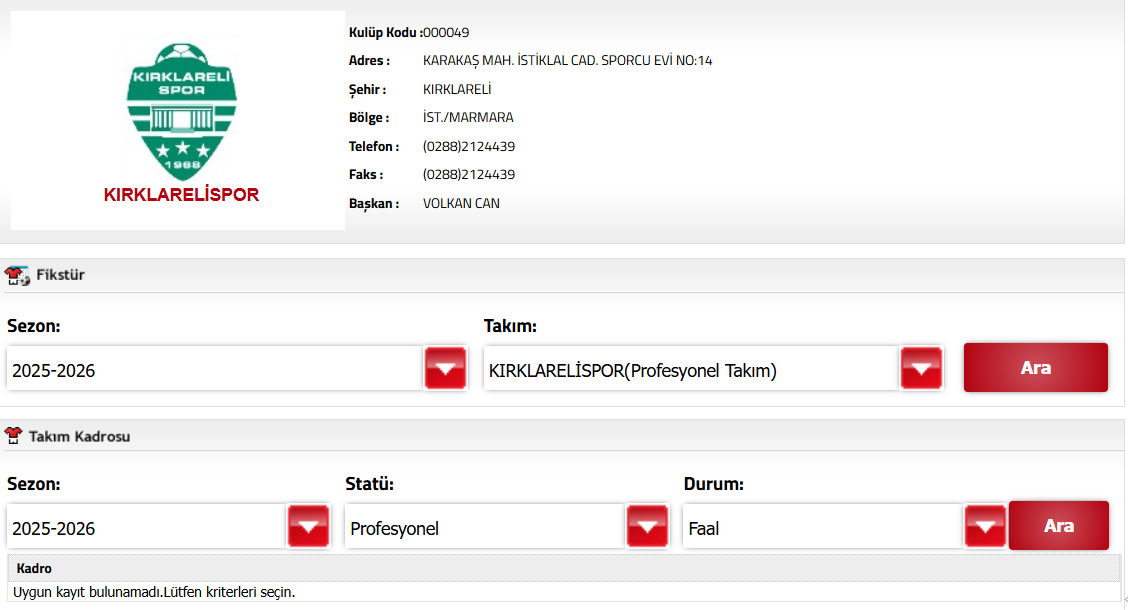Expand the Takım dropdown red arrow

[921, 369]
